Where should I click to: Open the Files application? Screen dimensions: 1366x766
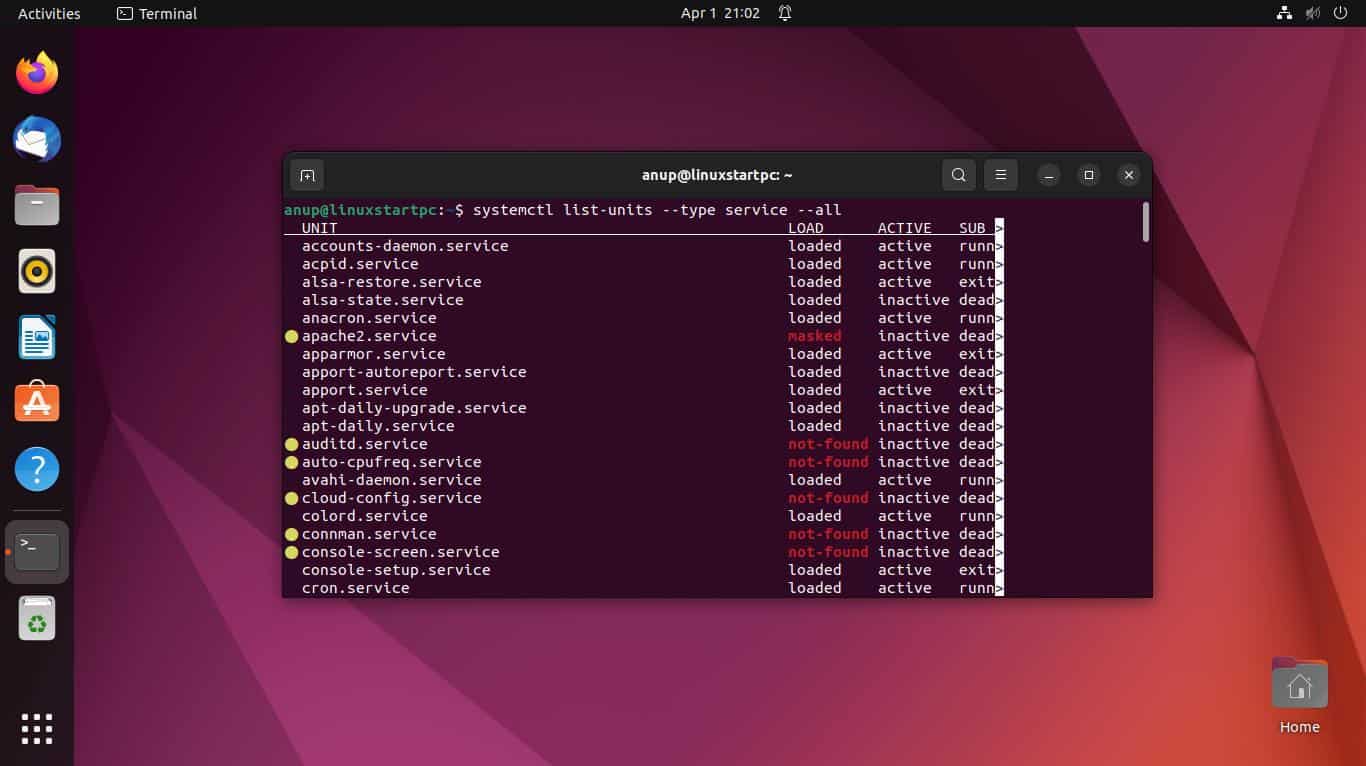coord(37,205)
